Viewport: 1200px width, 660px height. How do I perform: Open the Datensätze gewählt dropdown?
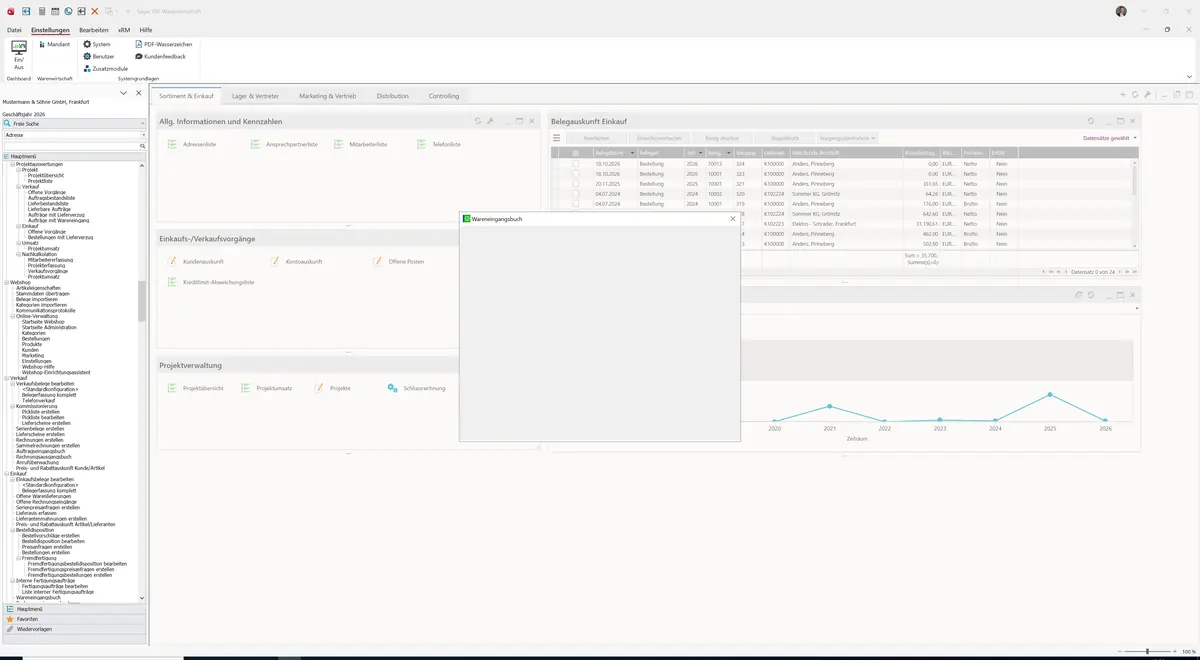pos(1110,138)
